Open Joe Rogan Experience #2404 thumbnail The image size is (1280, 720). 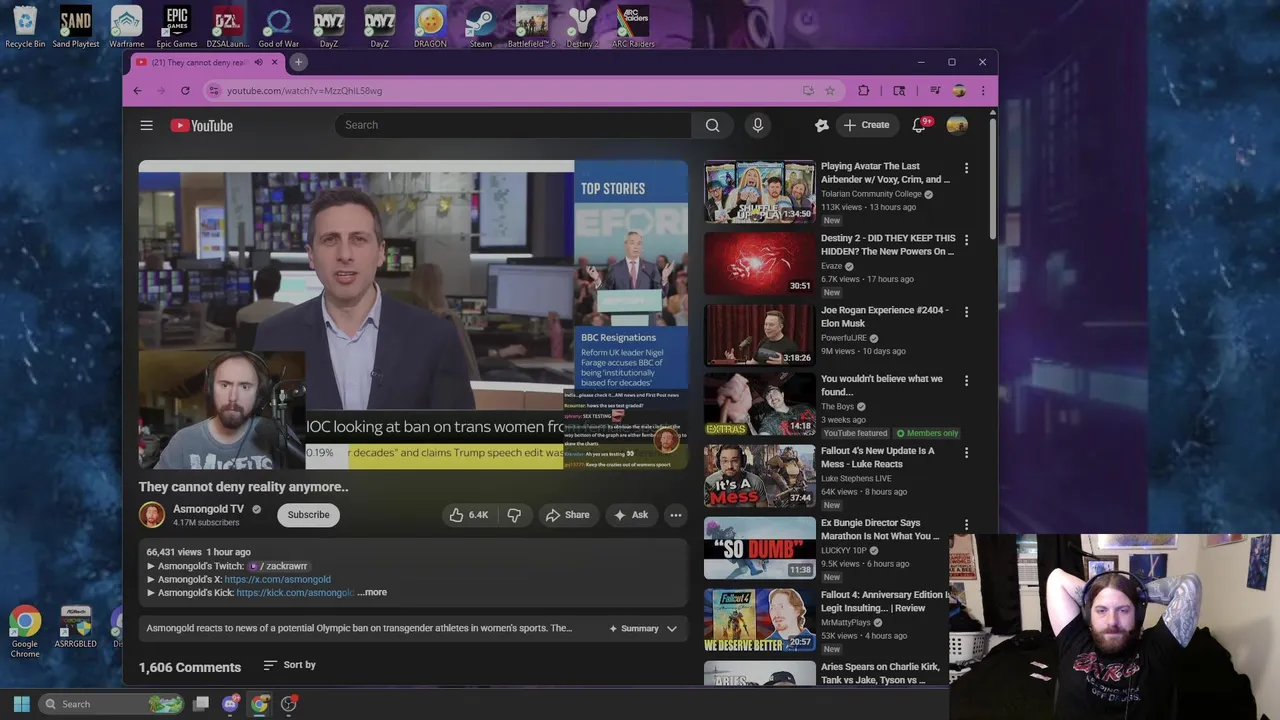(x=760, y=335)
